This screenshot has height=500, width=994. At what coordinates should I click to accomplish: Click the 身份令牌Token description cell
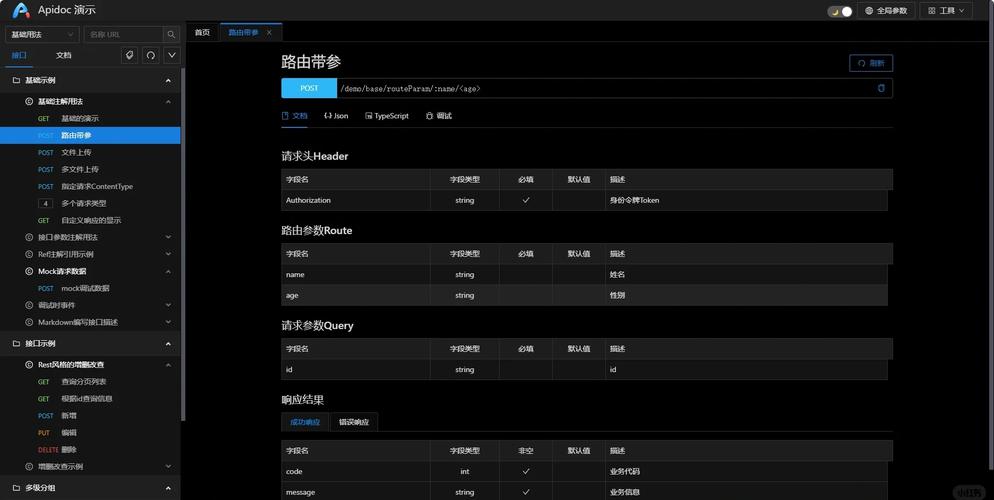[746, 200]
